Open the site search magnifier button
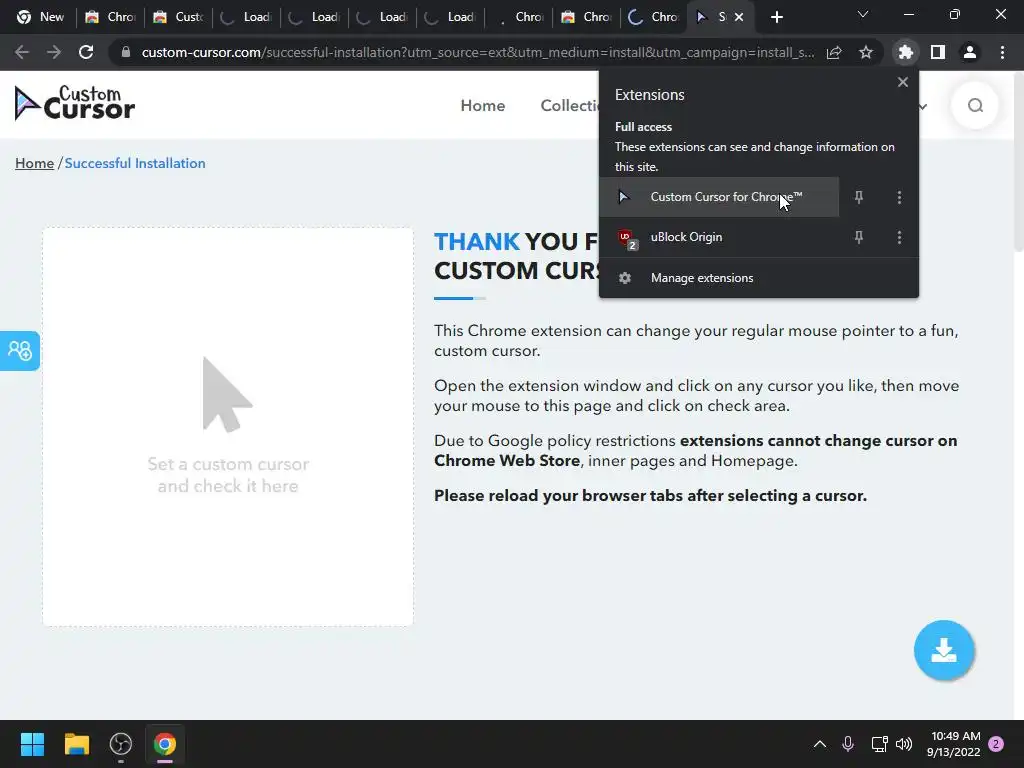 (x=975, y=106)
